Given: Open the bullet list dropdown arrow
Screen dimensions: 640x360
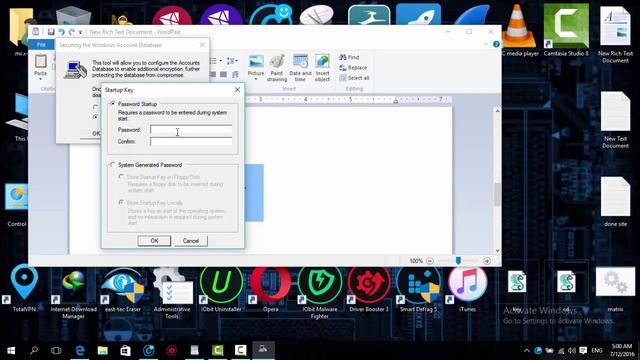Looking at the screenshot, I should pyautogui.click(x=221, y=61).
